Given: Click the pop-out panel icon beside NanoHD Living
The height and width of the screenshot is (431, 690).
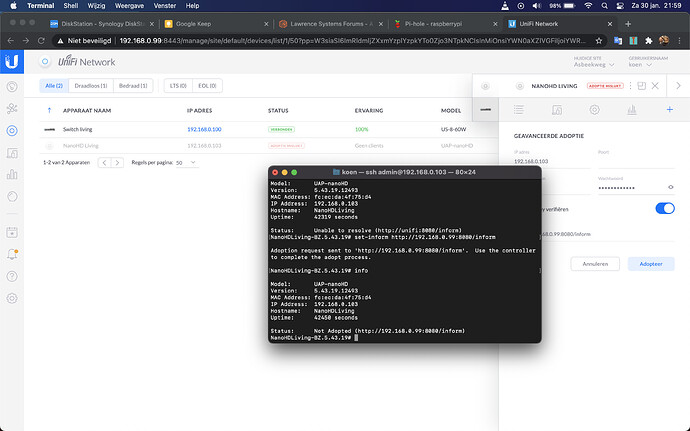Looking at the screenshot, I should pyautogui.click(x=642, y=86).
